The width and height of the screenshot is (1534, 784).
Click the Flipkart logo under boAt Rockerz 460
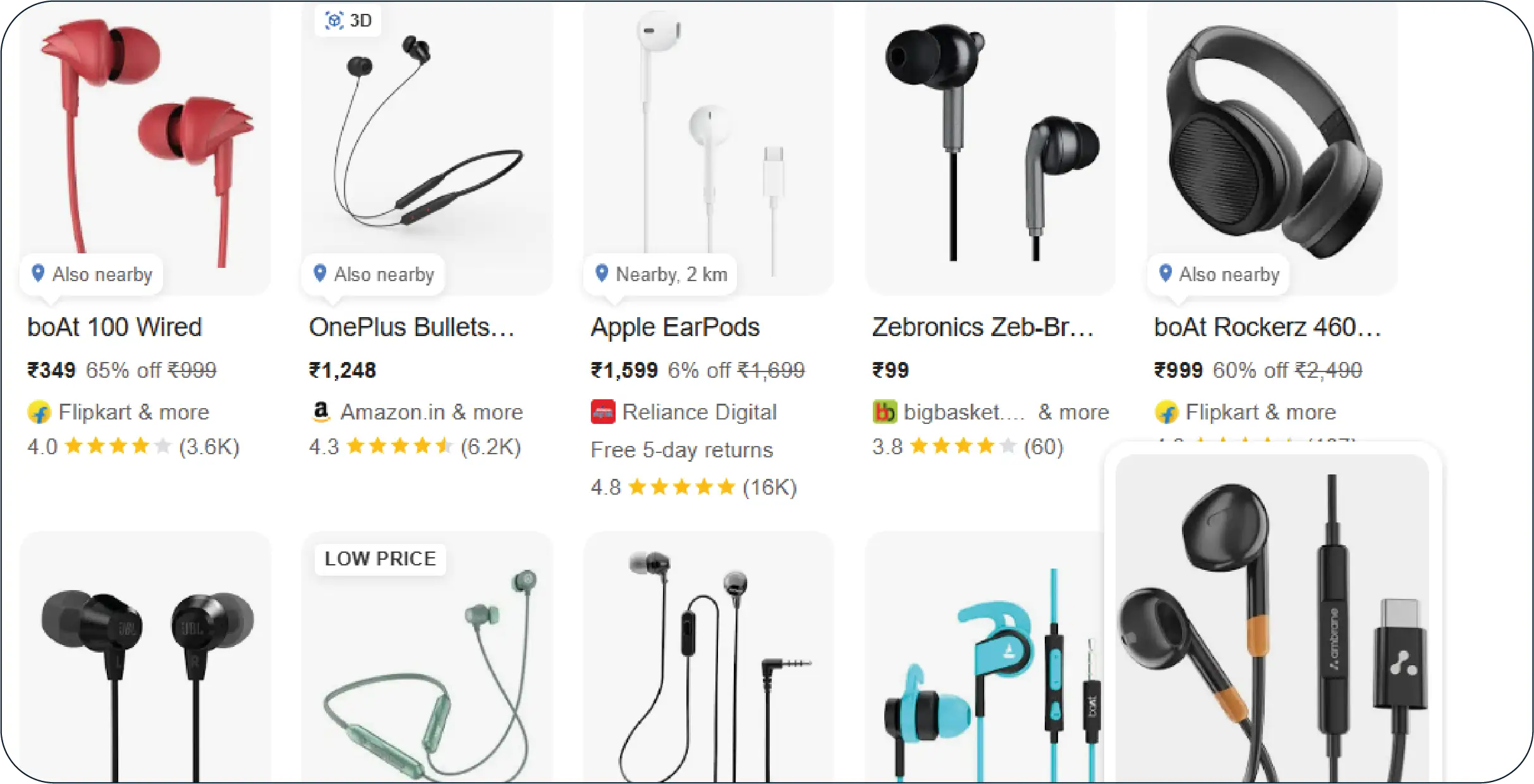(x=1166, y=413)
